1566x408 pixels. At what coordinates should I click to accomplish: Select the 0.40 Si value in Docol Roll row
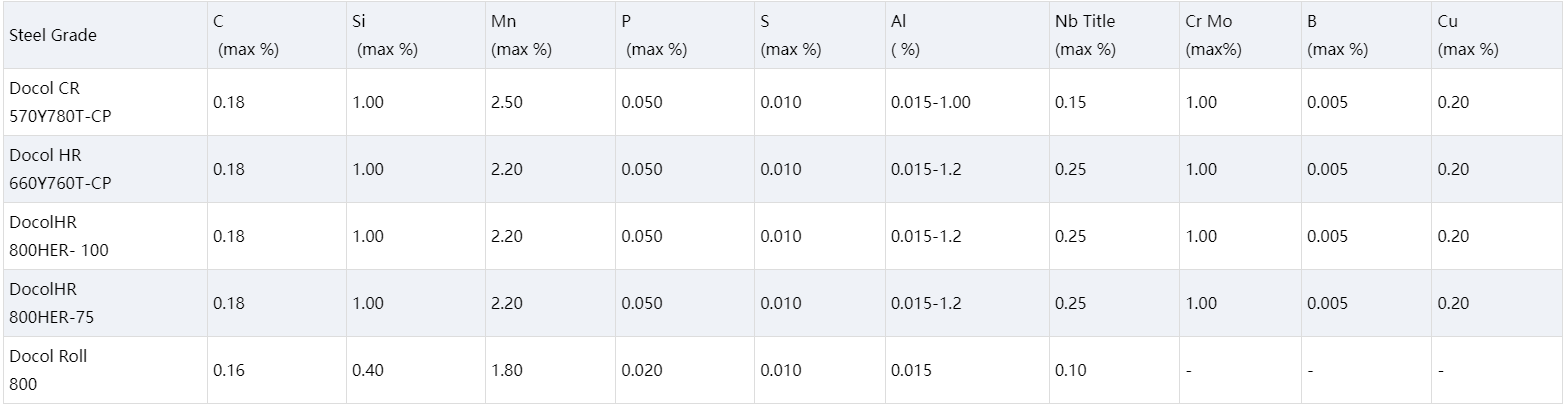tap(368, 370)
